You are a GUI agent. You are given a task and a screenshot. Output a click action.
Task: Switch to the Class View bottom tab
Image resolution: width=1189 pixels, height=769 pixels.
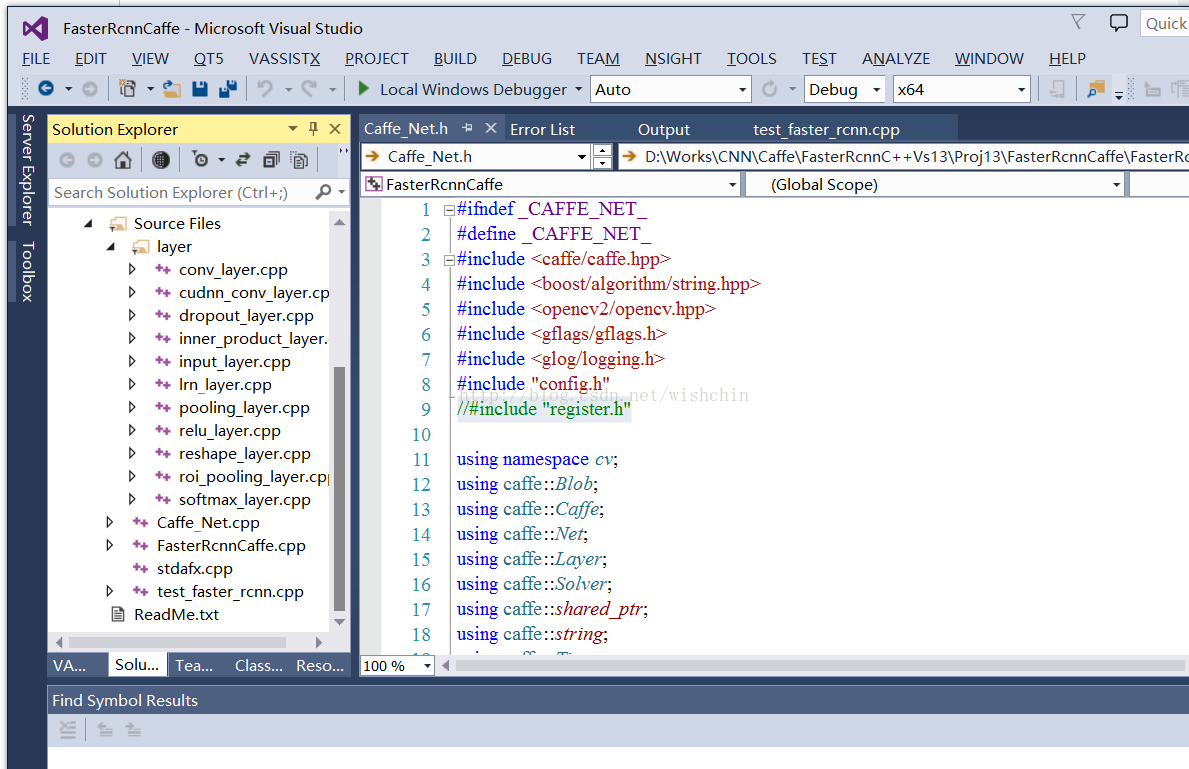click(x=259, y=665)
